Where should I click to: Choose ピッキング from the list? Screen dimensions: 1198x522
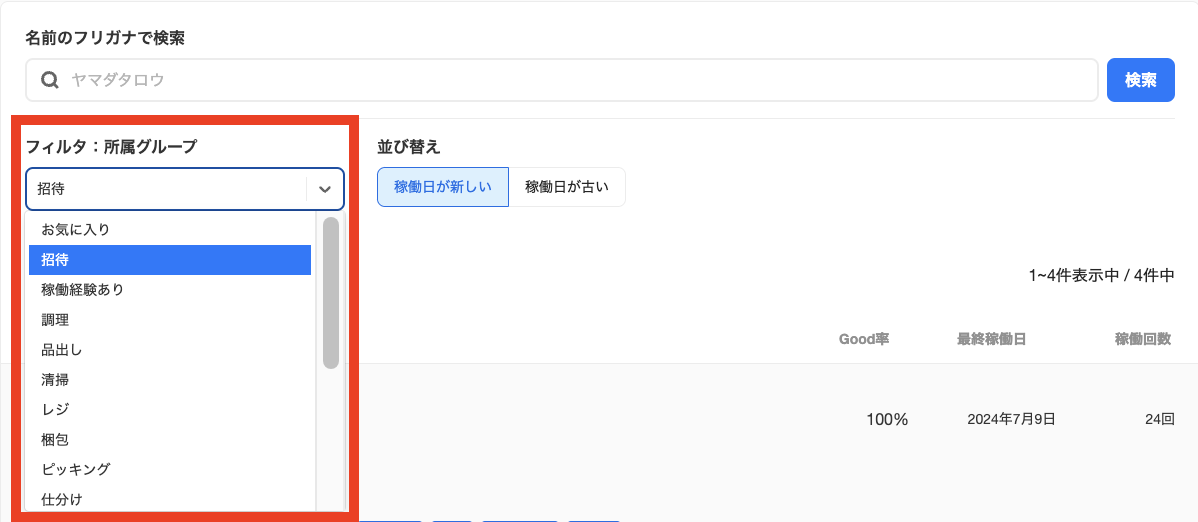(x=170, y=469)
